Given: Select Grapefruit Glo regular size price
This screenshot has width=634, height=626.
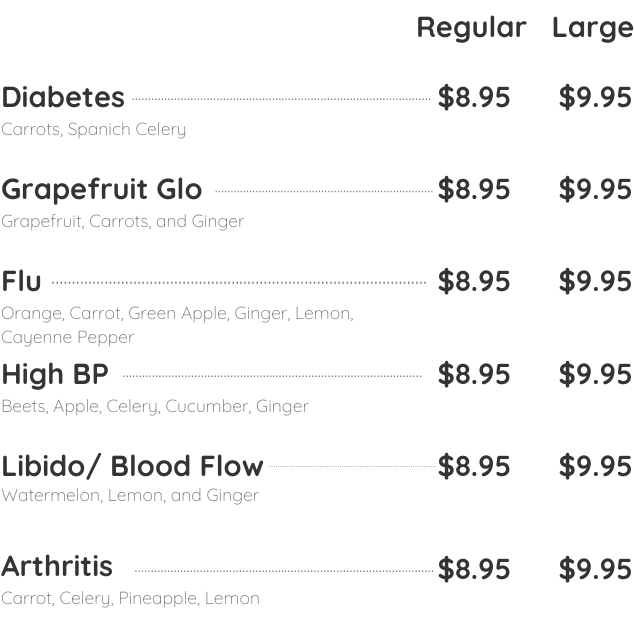Looking at the screenshot, I should (x=474, y=190).
